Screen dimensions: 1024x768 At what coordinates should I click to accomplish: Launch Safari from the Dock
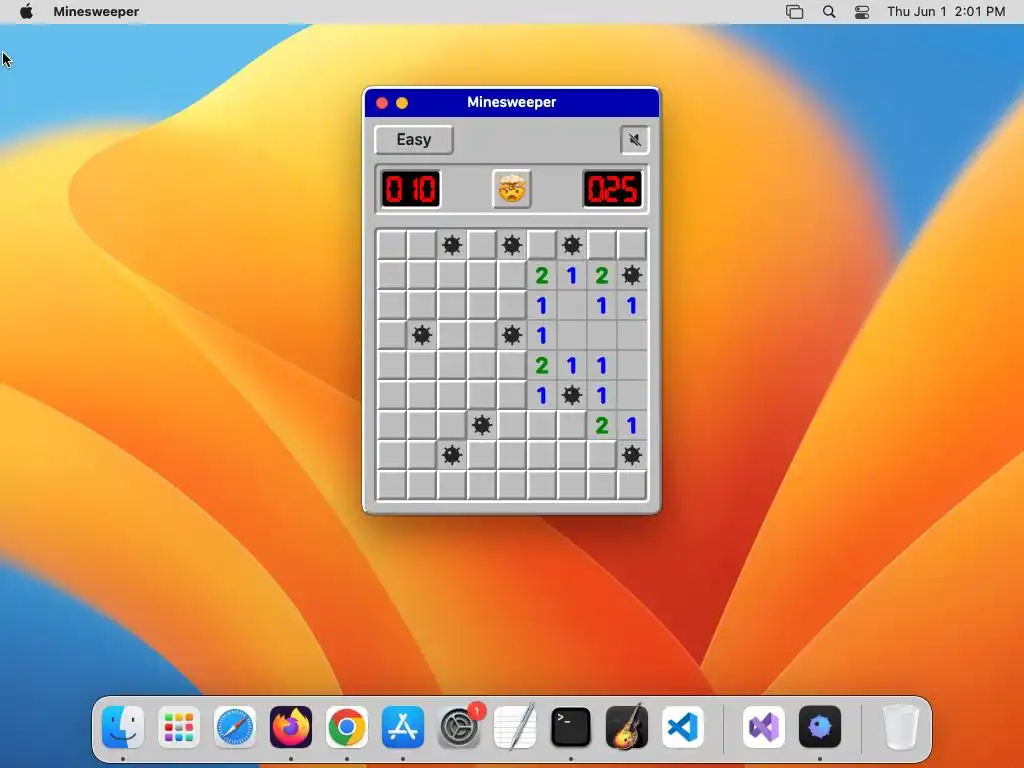click(234, 727)
